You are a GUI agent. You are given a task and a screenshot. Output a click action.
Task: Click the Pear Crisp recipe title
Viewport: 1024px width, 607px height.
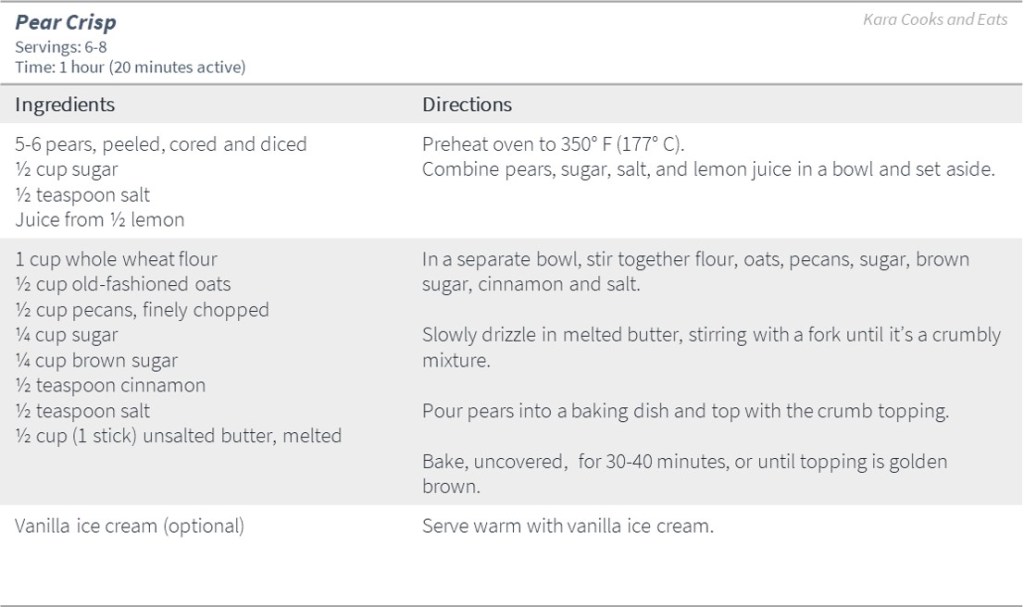point(66,24)
